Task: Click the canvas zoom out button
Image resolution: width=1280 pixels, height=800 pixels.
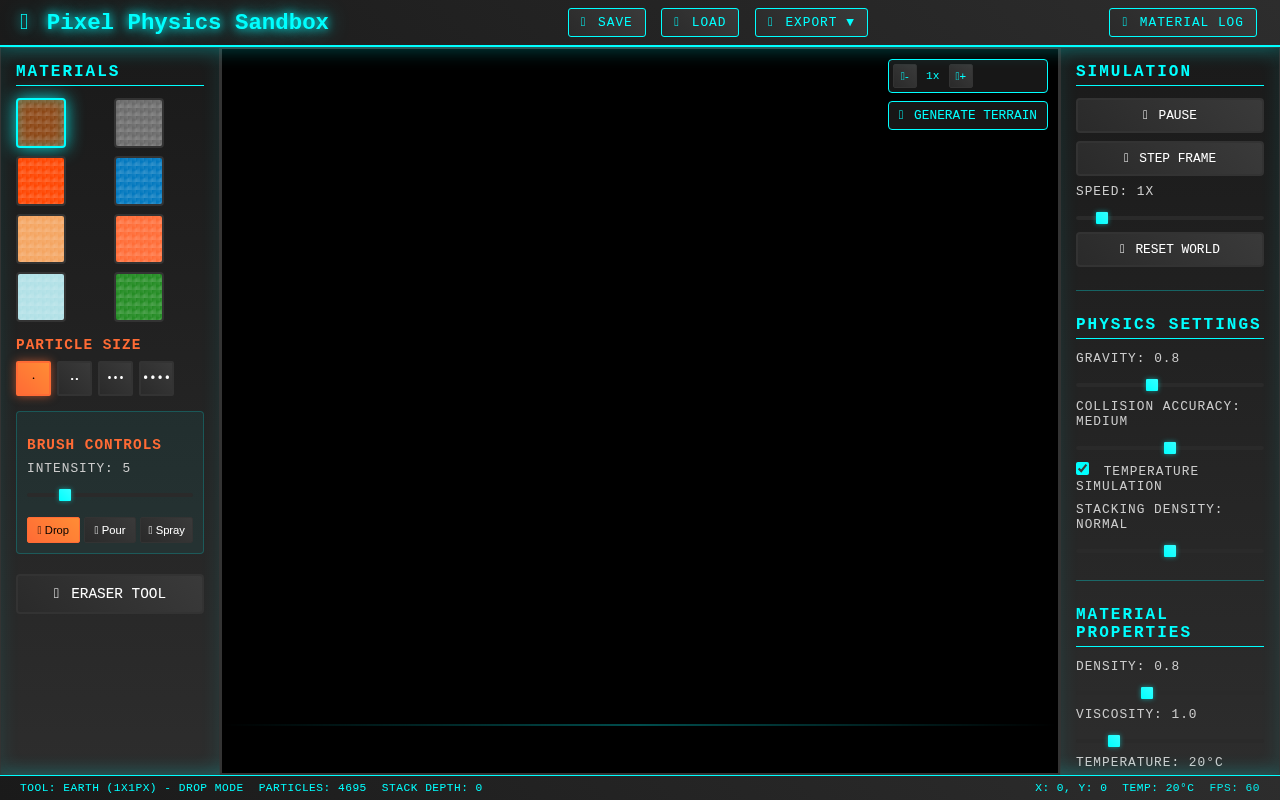Action: tap(905, 76)
